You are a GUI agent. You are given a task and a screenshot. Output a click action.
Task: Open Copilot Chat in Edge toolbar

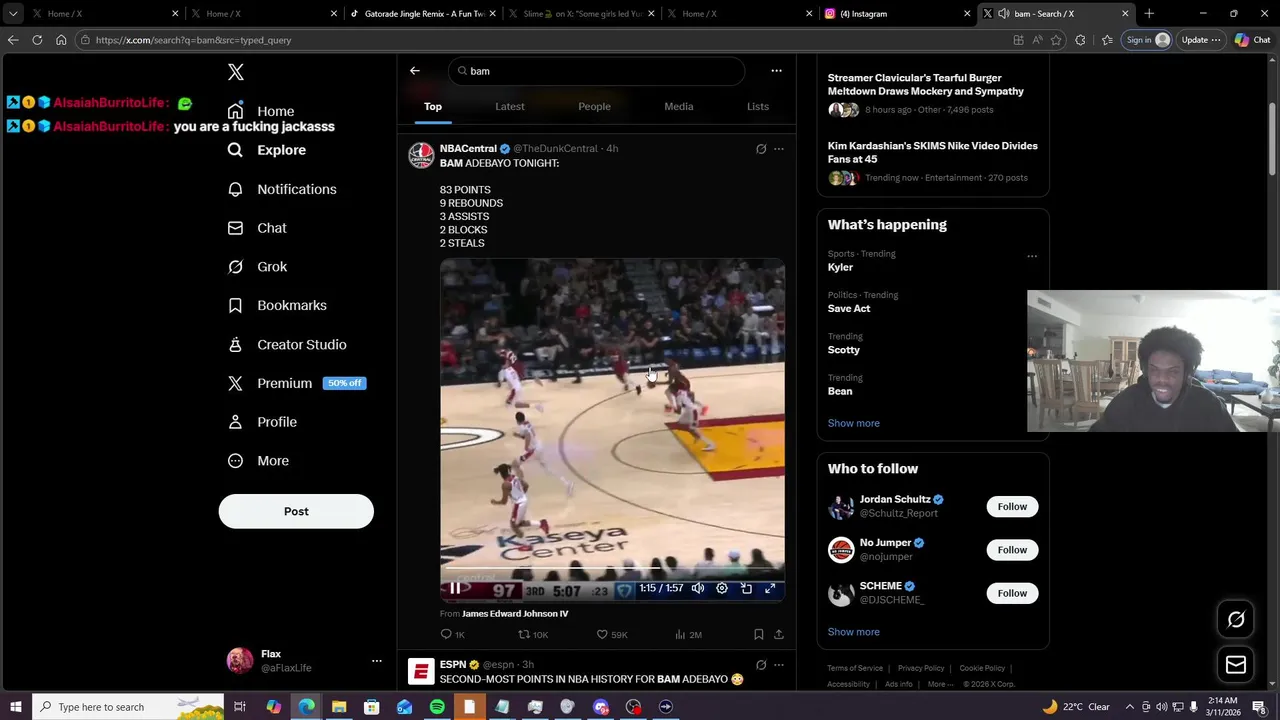[1252, 40]
